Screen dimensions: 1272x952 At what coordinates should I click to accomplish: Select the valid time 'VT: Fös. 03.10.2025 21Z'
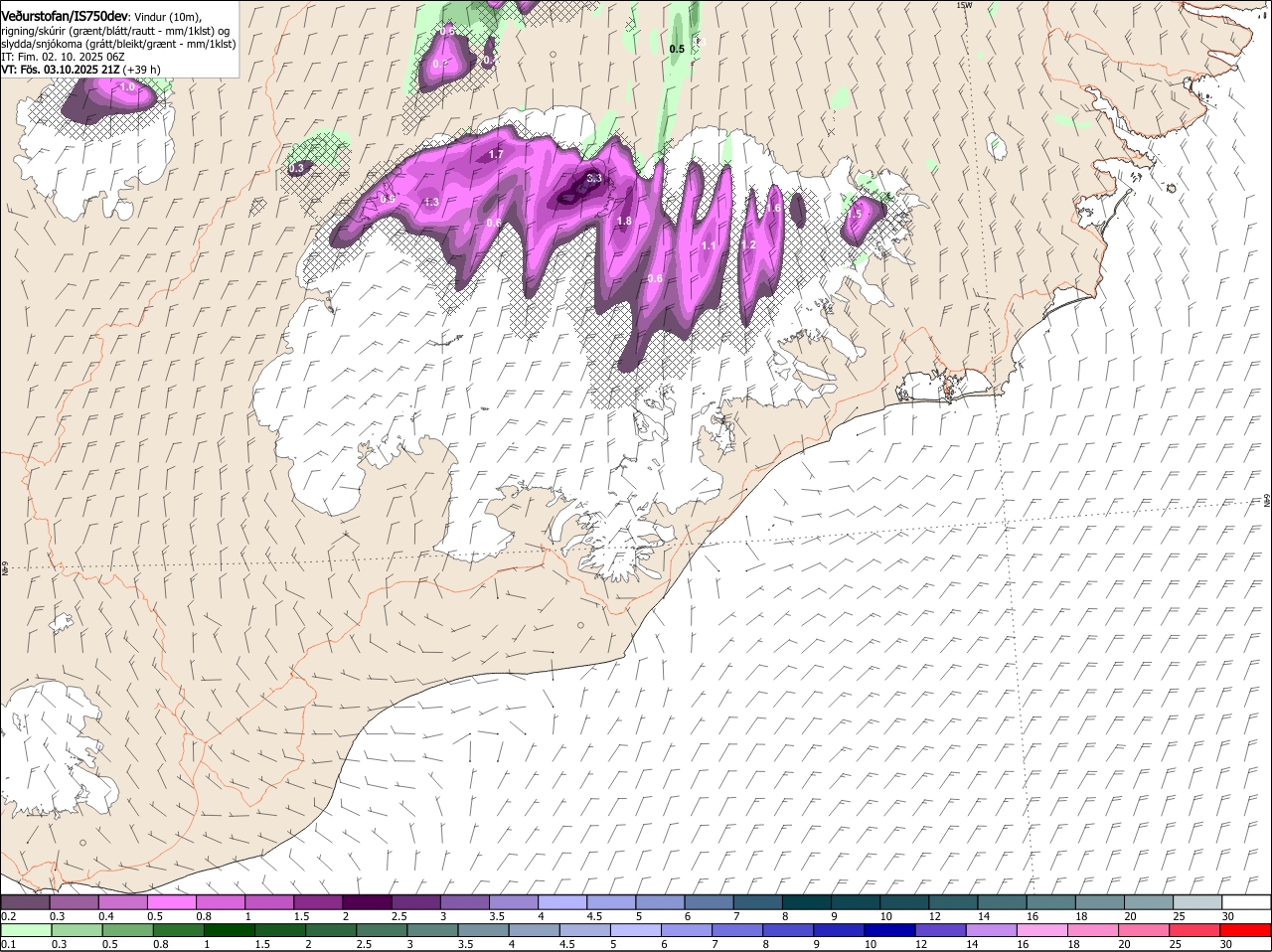coord(62,70)
